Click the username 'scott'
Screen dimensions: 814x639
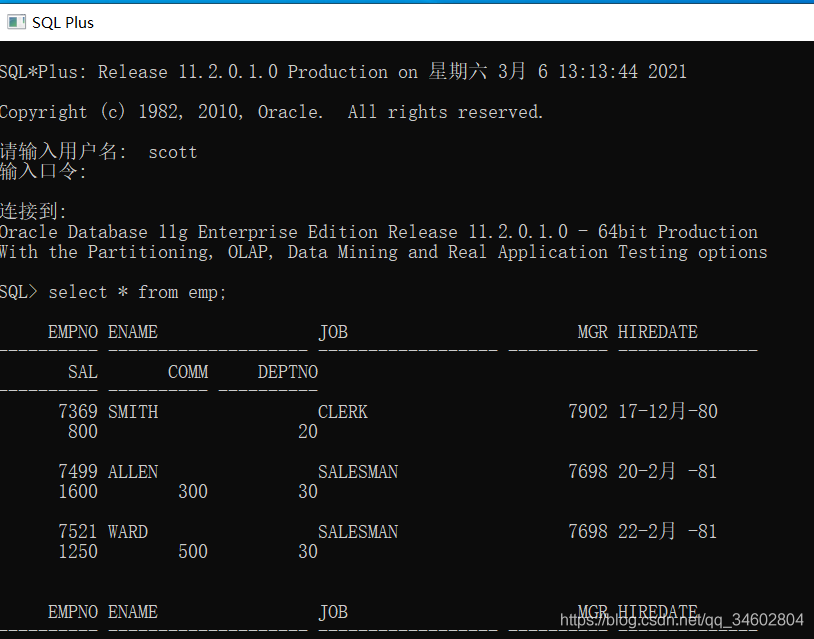[173, 152]
